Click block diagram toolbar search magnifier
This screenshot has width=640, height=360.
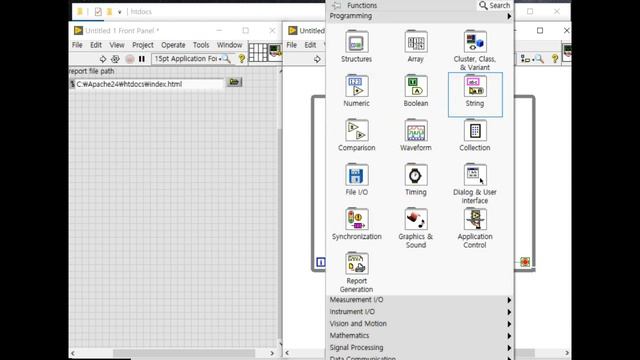point(539,59)
